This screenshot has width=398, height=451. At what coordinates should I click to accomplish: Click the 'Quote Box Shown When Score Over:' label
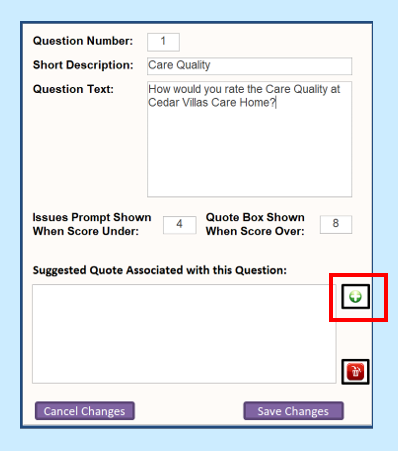tap(255, 224)
